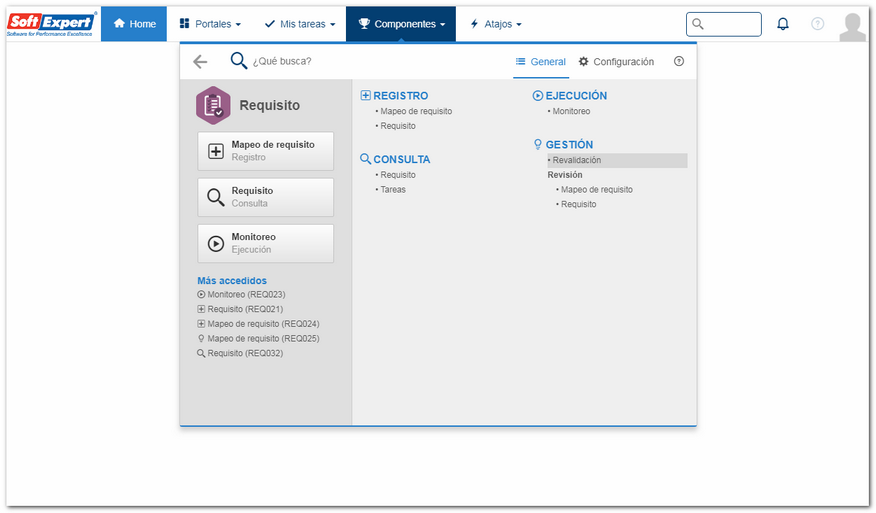Open most accessed Mapeo de requisito (REQ025)
Viewport: 876px width, 513px height.
pos(258,339)
